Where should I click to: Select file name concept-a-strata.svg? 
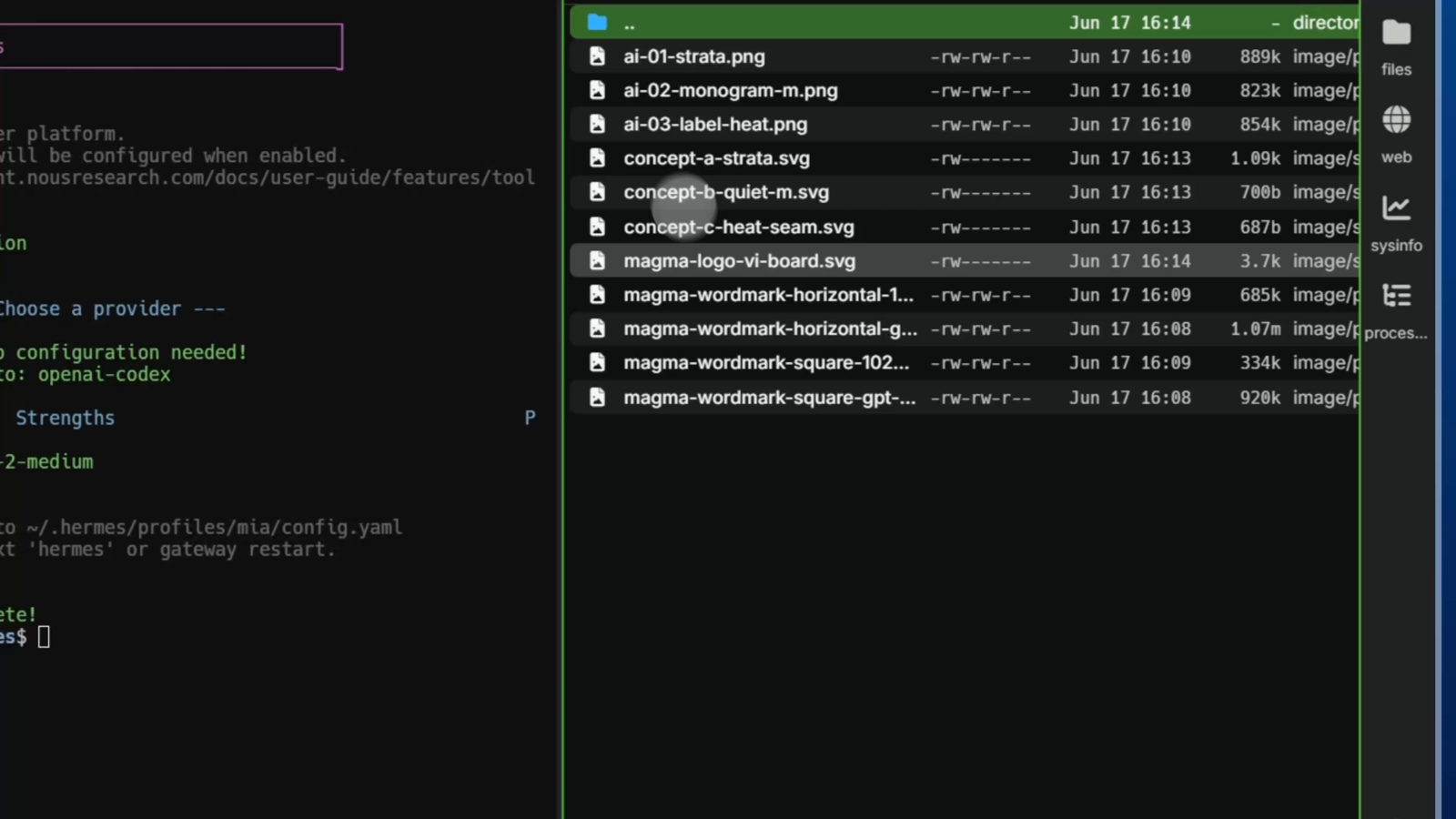[716, 158]
